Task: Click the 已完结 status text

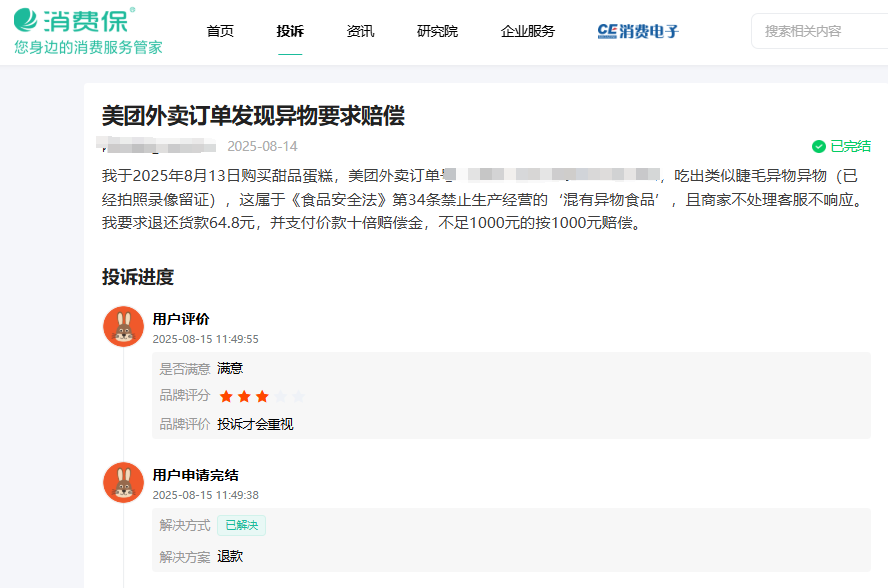Action: coord(850,147)
